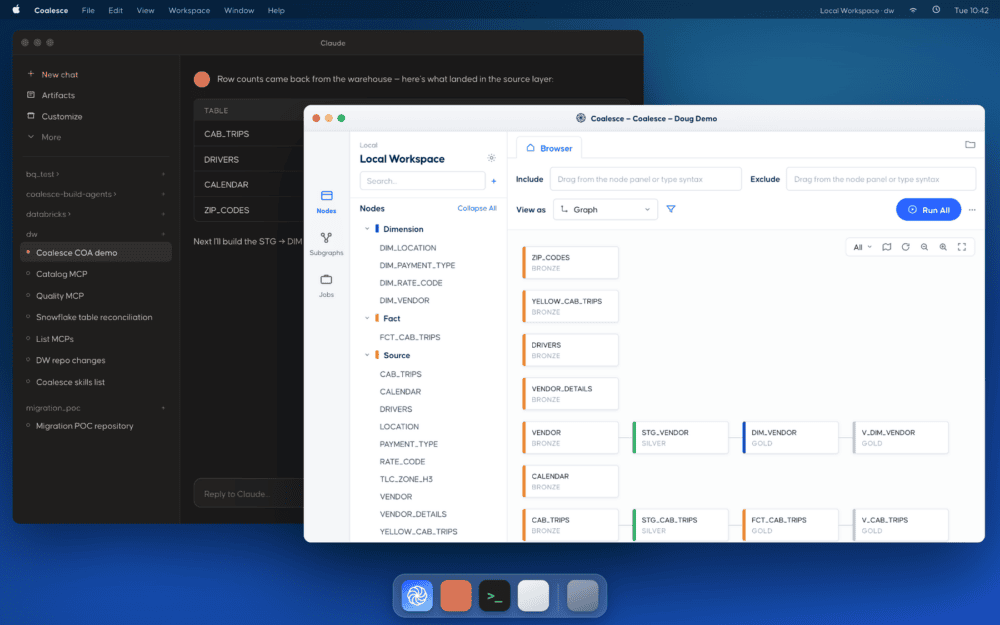Collapse the Dimension node group
Viewport: 1000px width, 625px height.
point(367,229)
